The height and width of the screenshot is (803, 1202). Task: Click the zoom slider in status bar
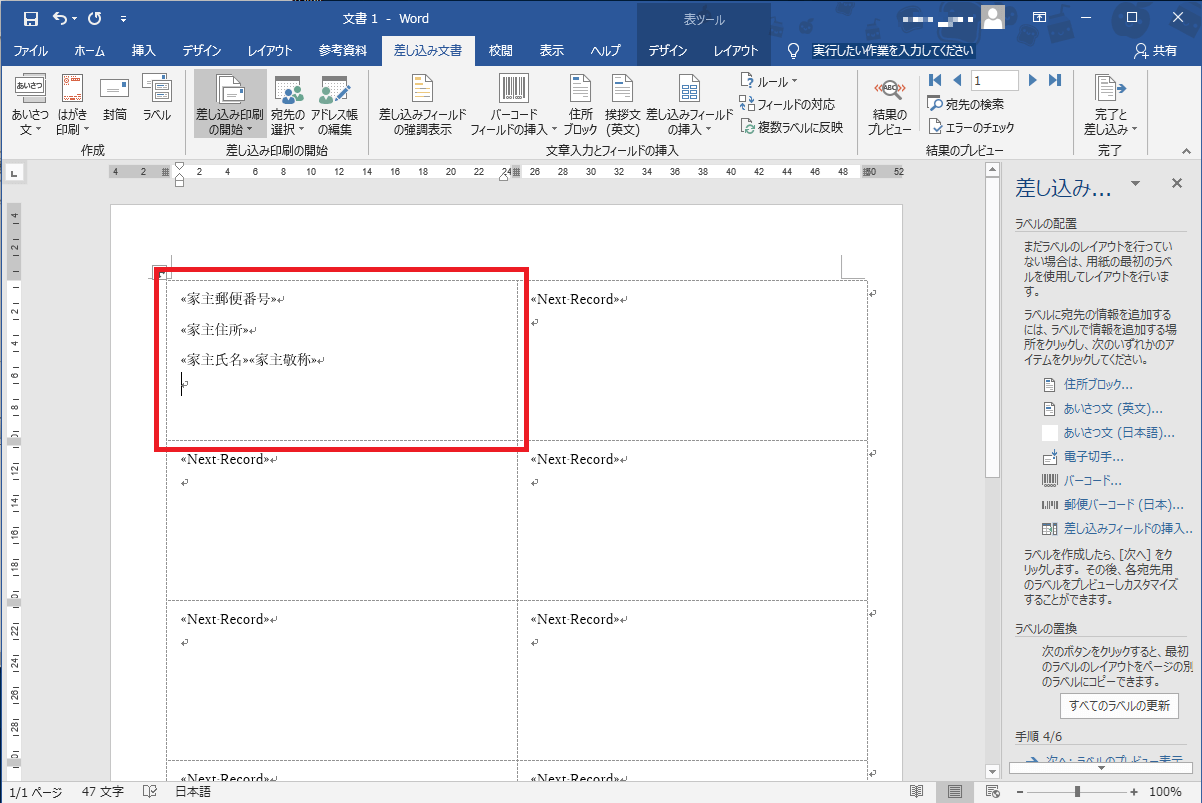[1077, 791]
